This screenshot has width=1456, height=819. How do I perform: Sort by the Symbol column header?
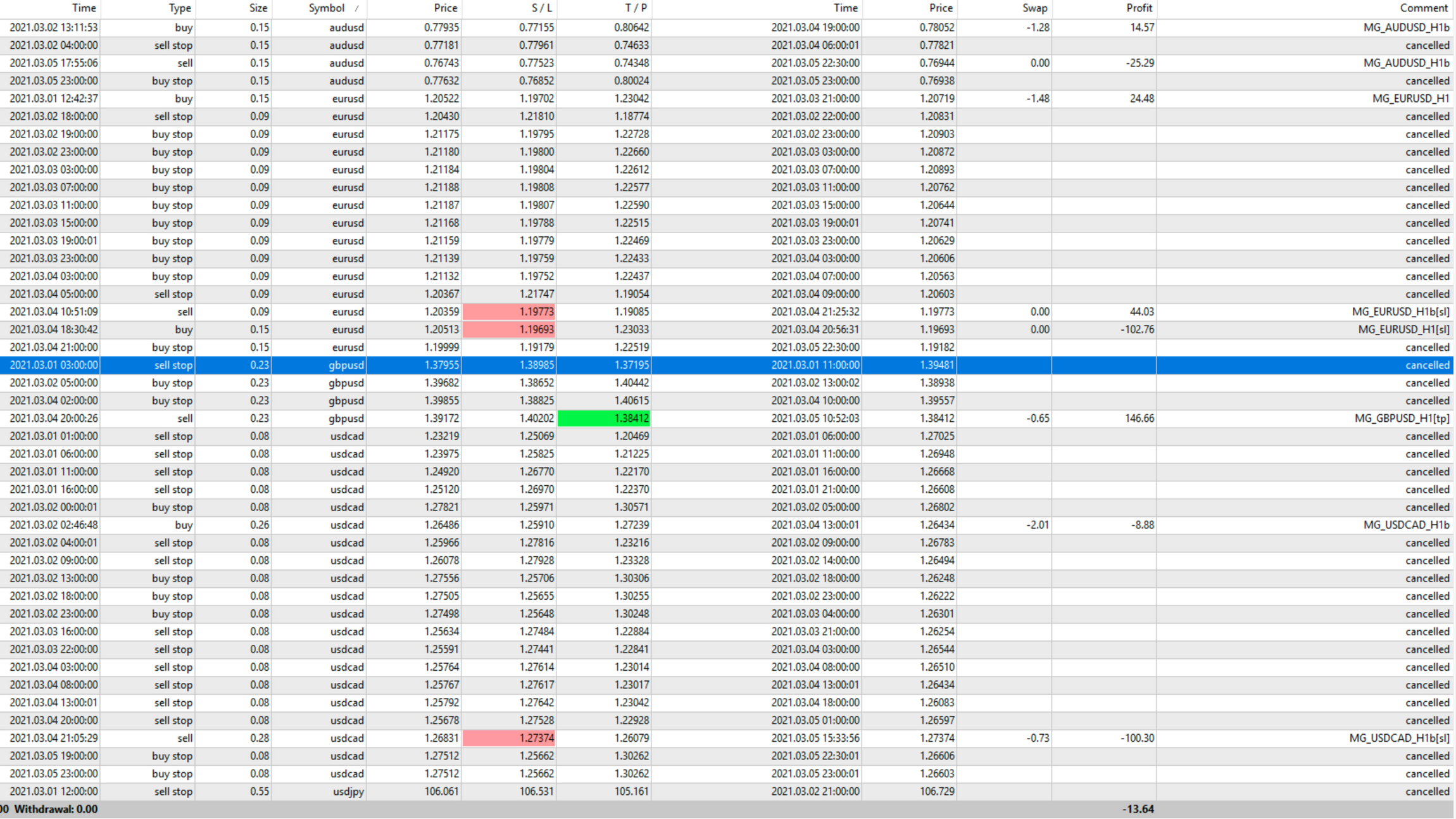pos(326,8)
